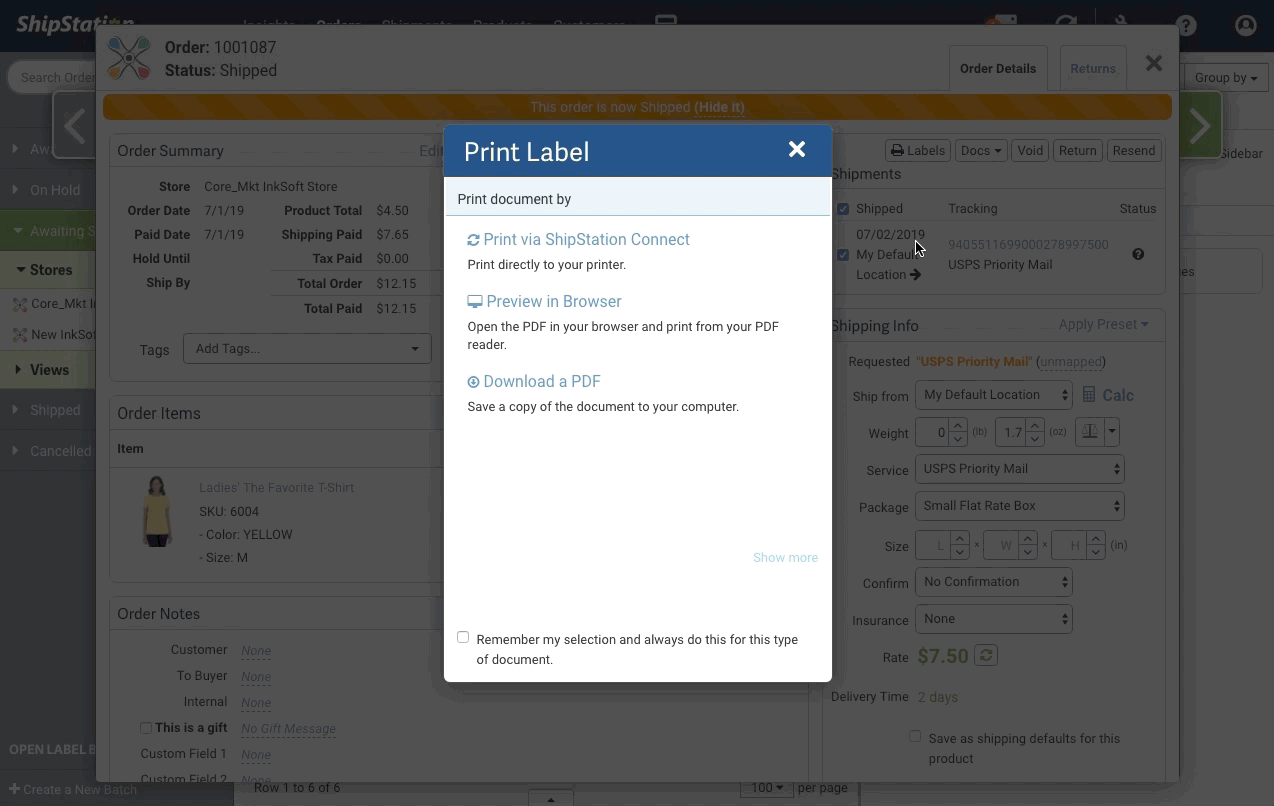Enable Remember my selection checkbox
The height and width of the screenshot is (806, 1274).
pyautogui.click(x=463, y=637)
